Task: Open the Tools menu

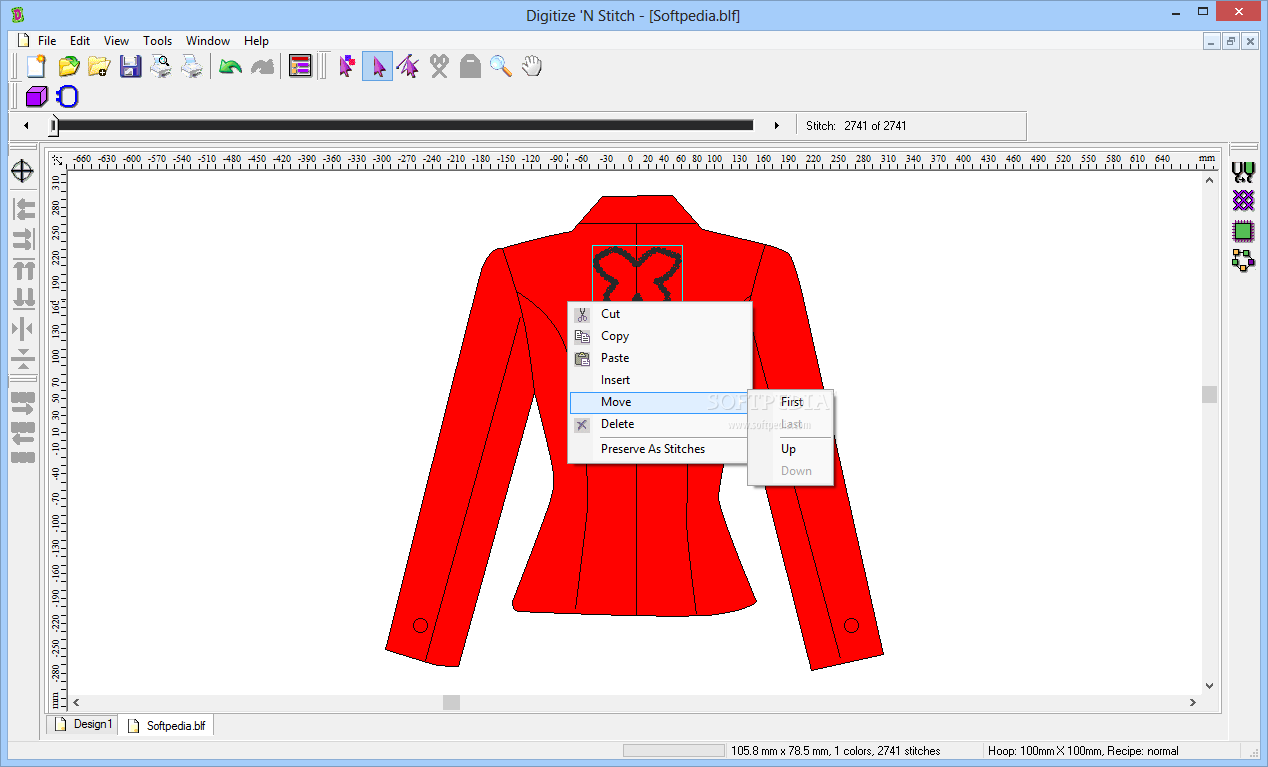Action: (158, 41)
